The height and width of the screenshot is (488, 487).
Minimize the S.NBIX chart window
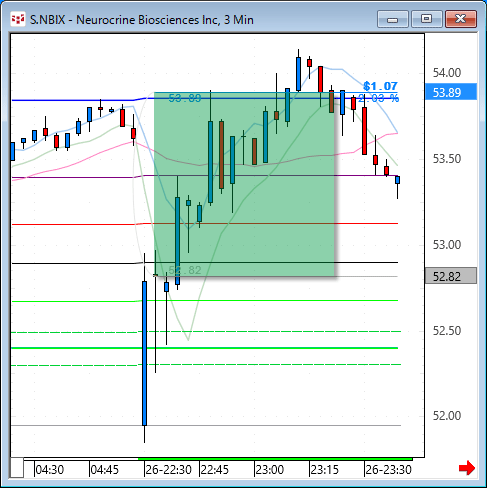point(393,19)
